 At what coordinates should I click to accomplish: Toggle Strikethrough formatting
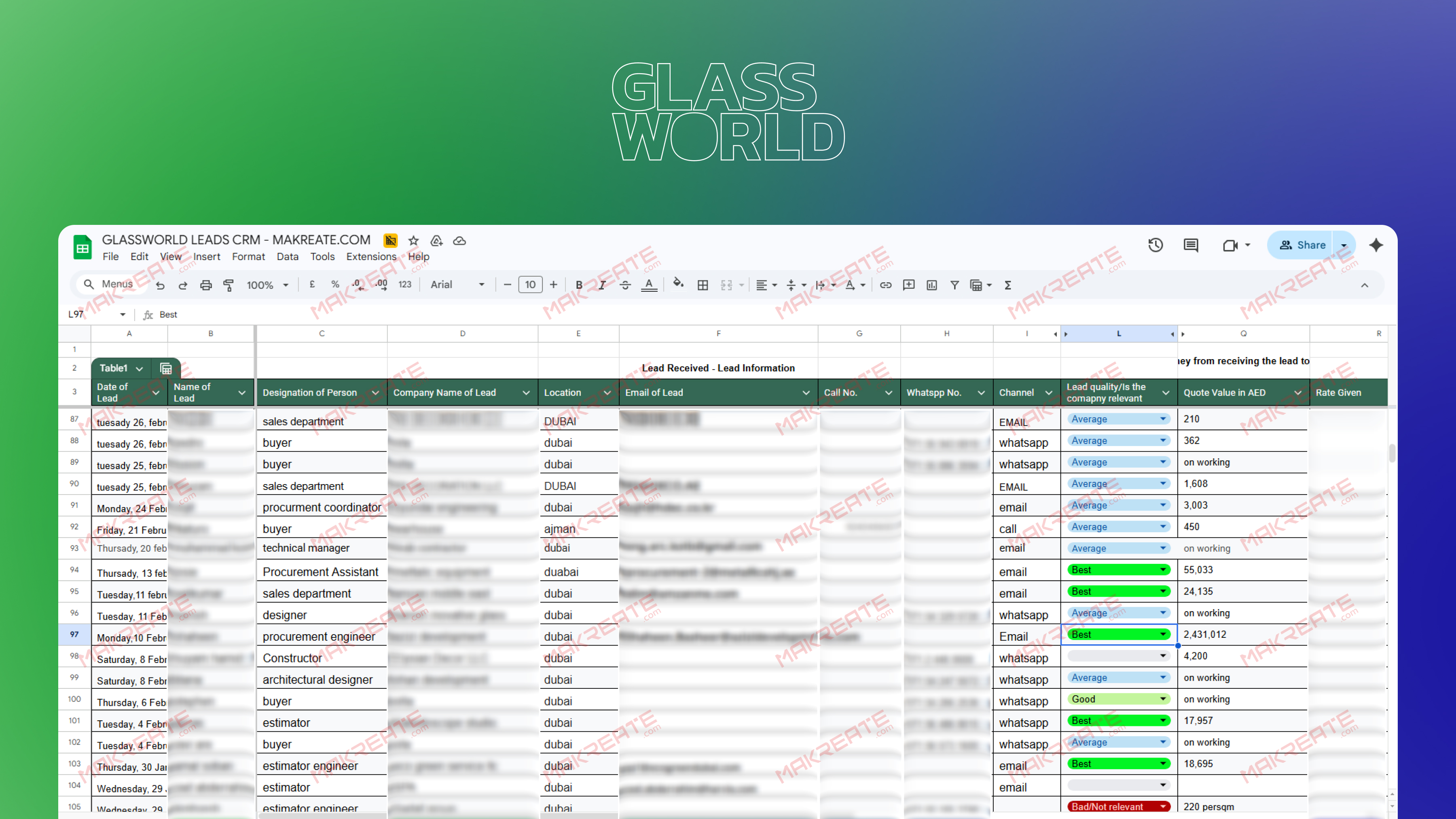coord(625,285)
